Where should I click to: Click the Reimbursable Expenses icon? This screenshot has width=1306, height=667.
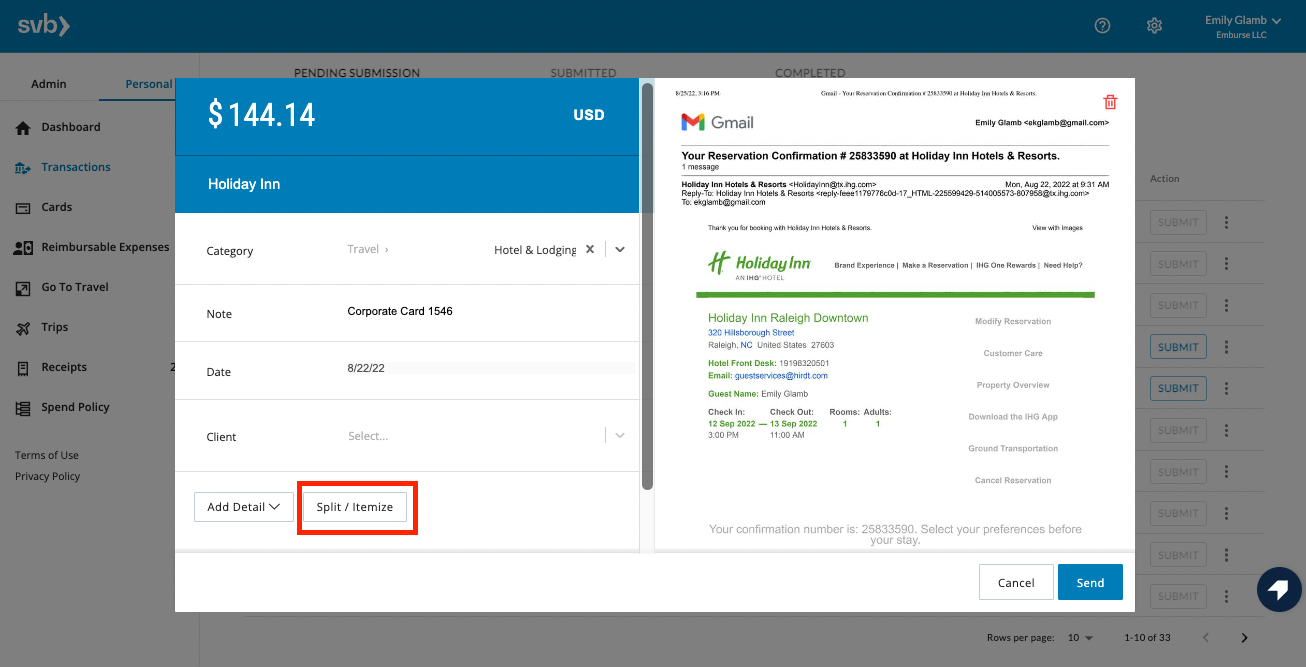click(23, 248)
